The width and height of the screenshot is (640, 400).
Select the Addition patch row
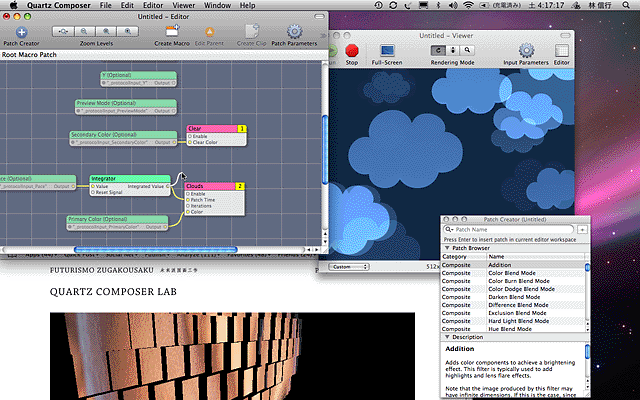tap(513, 265)
